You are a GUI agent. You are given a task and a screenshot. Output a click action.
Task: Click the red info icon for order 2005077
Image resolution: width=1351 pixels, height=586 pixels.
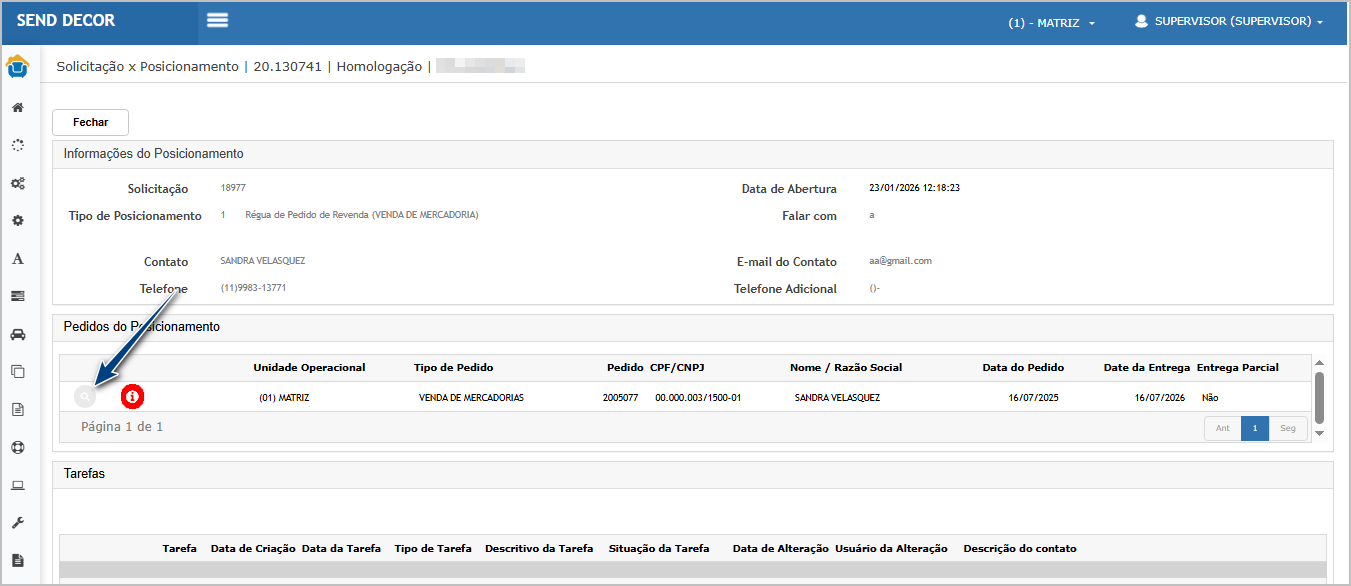click(x=132, y=397)
